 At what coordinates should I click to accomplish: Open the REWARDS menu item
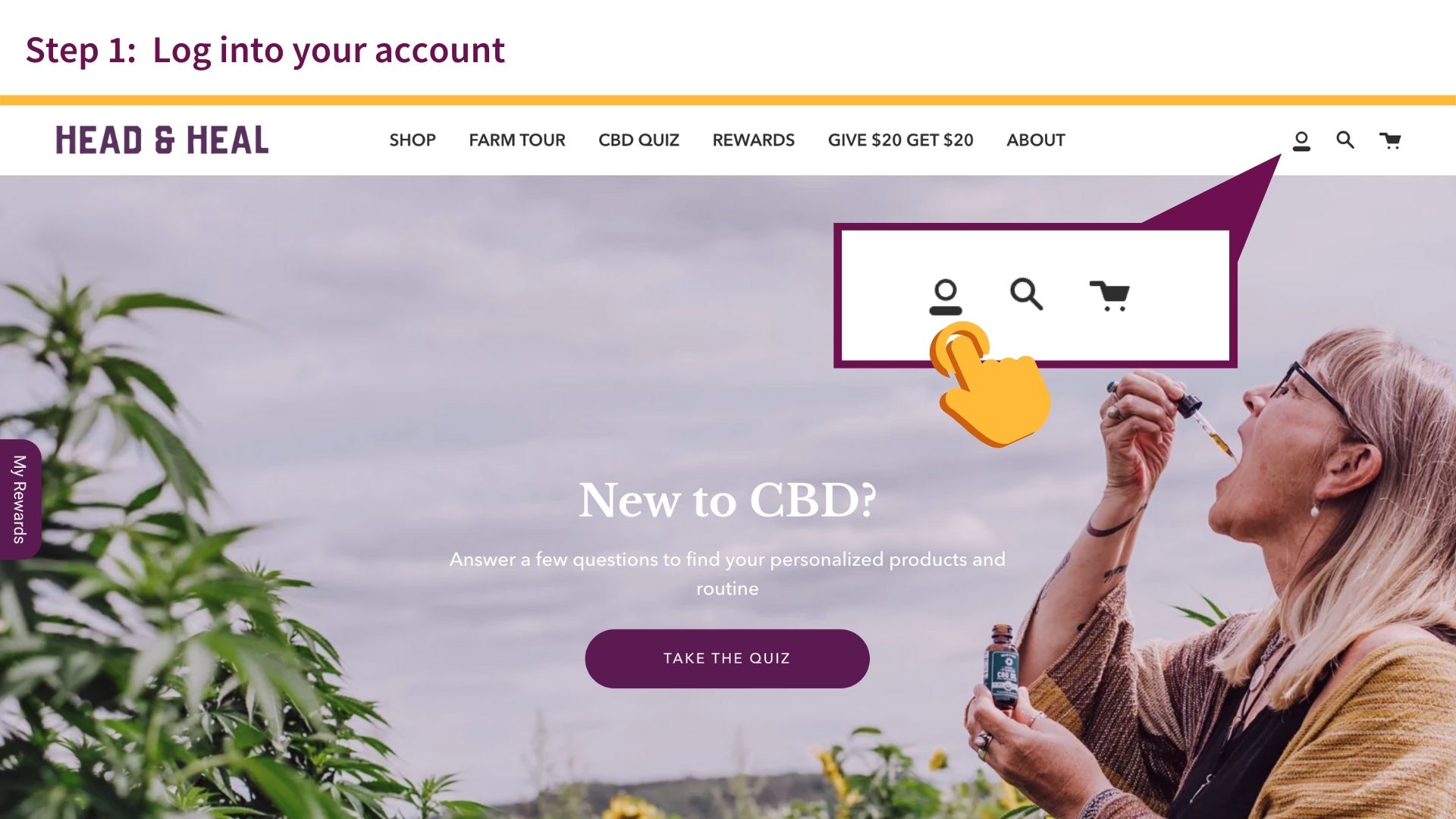754,140
